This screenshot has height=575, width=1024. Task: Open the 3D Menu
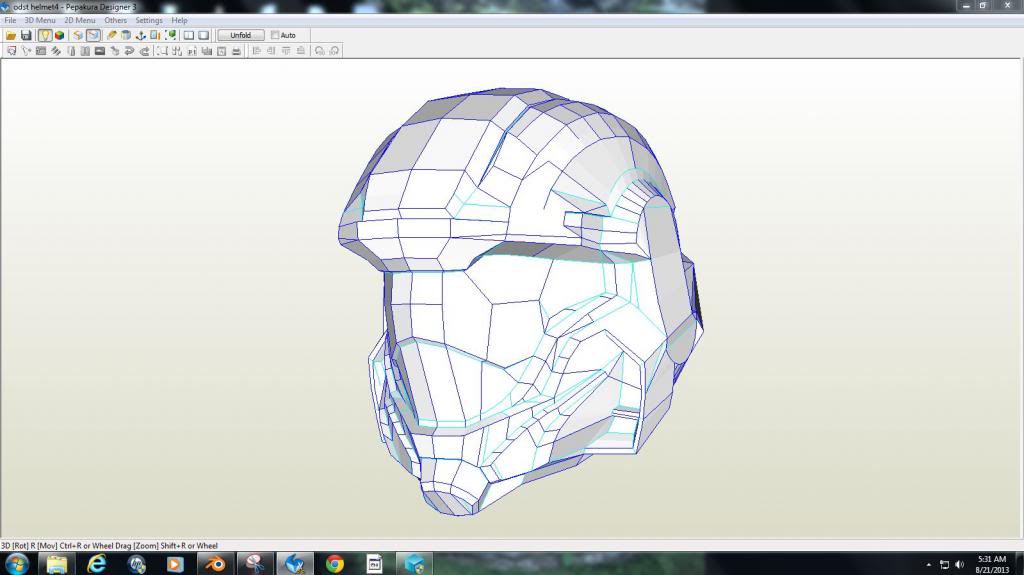click(40, 20)
